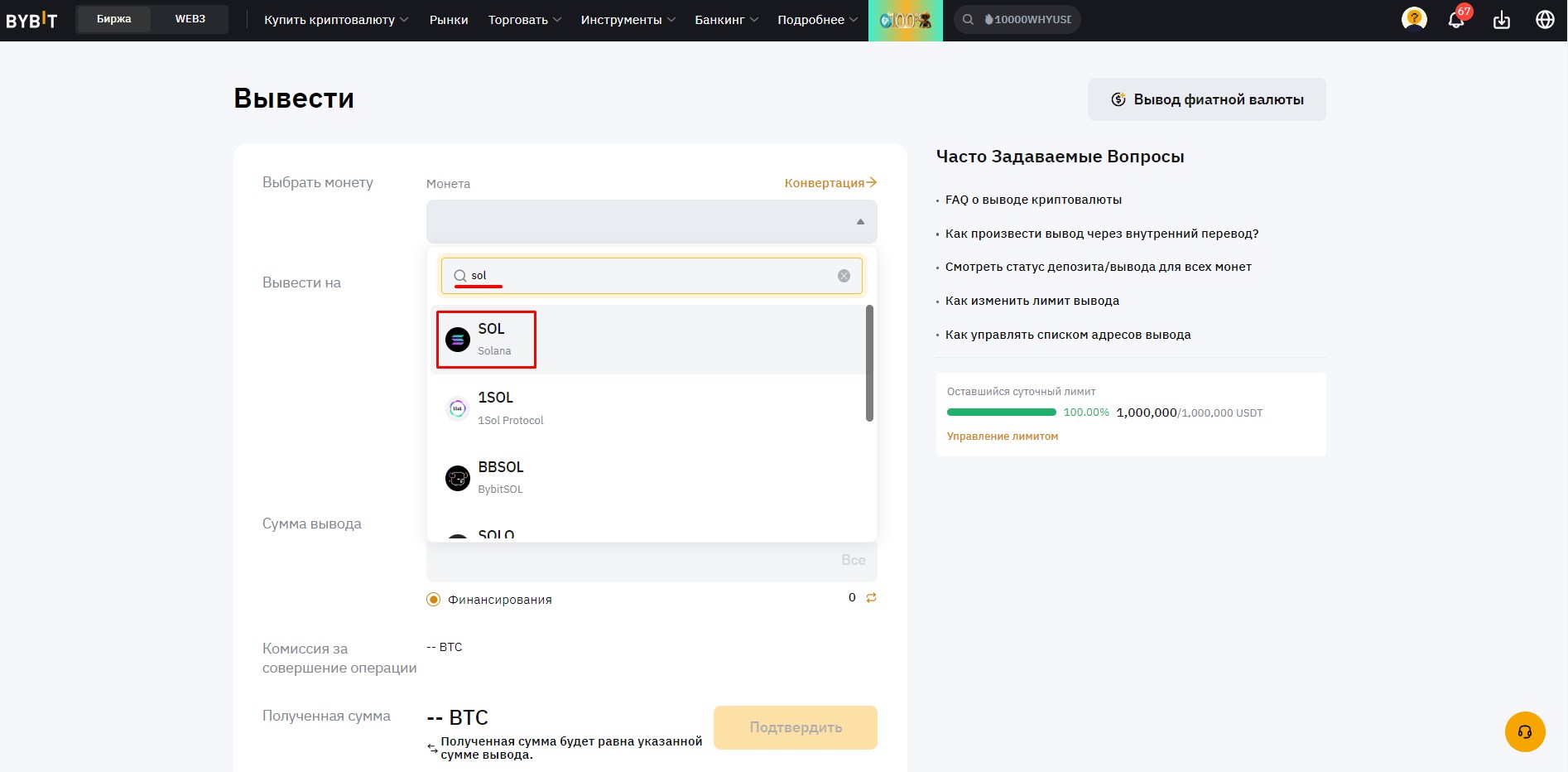Screen dimensions: 1568x772
Task: Expand the Подробнее menu
Action: click(x=818, y=20)
